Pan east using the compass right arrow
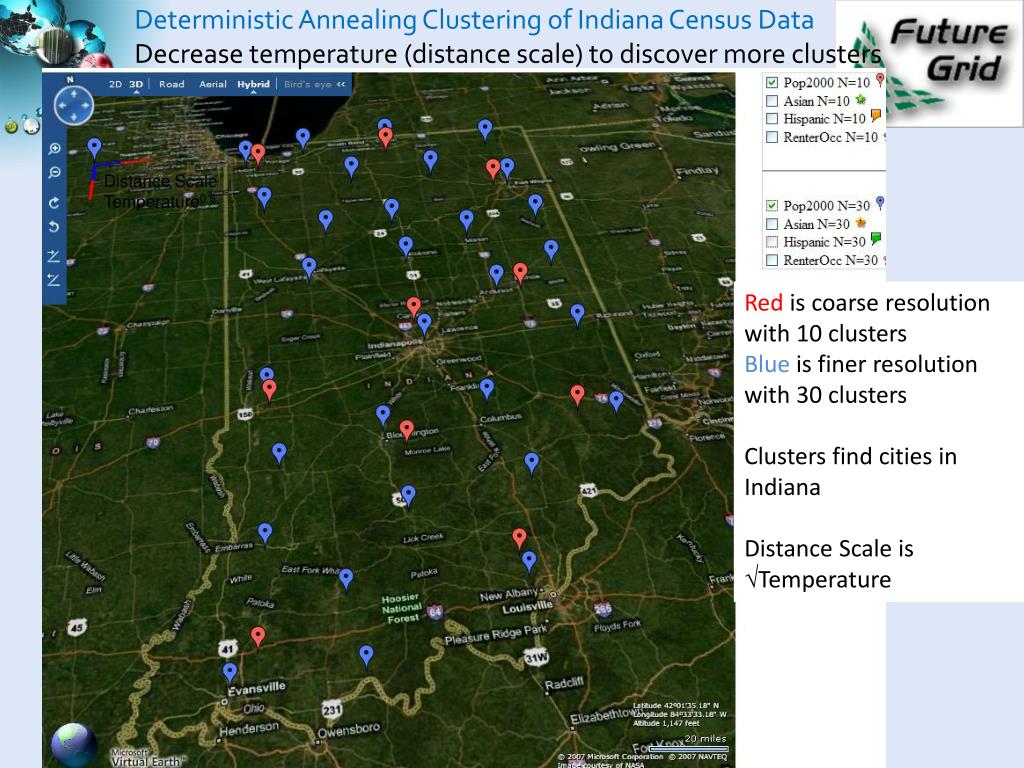The height and width of the screenshot is (768, 1024). click(x=86, y=106)
